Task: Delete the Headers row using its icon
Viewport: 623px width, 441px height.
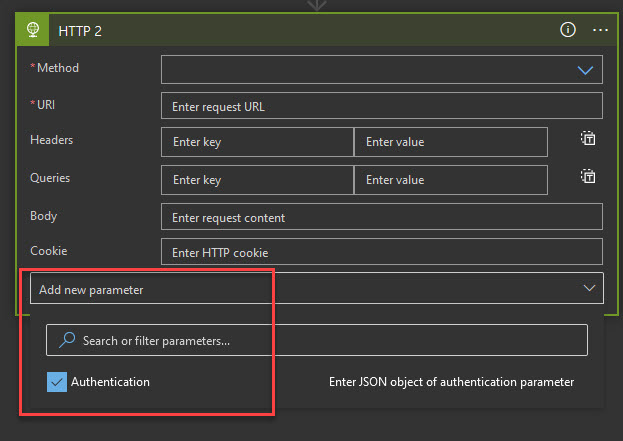Action: [x=588, y=139]
